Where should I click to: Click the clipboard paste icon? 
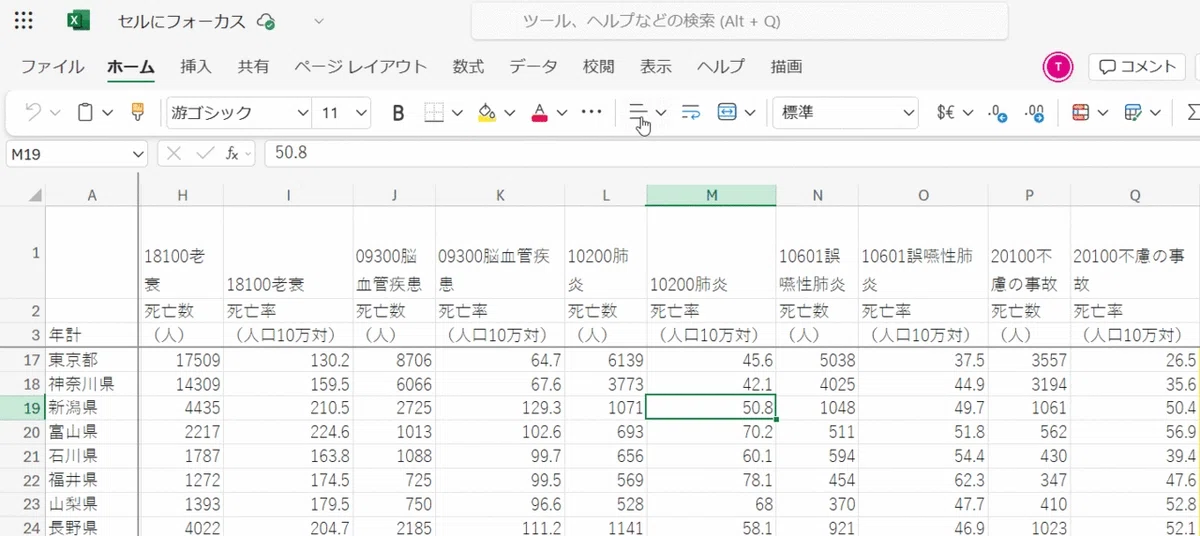86,113
